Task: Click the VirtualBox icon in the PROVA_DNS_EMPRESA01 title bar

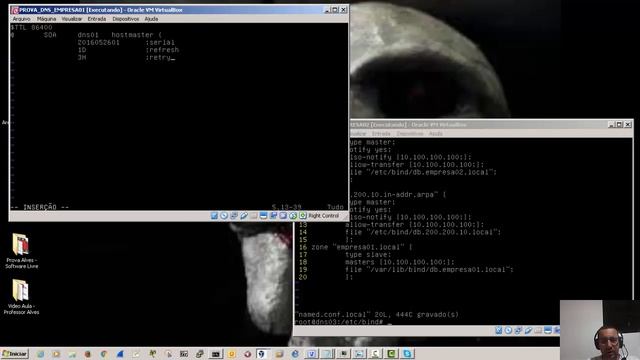Action: 15,10
